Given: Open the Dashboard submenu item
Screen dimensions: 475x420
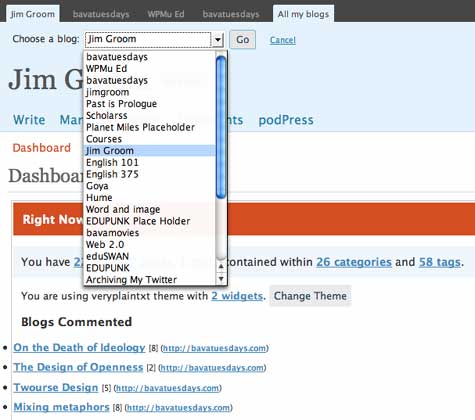Looking at the screenshot, I should 42,148.
